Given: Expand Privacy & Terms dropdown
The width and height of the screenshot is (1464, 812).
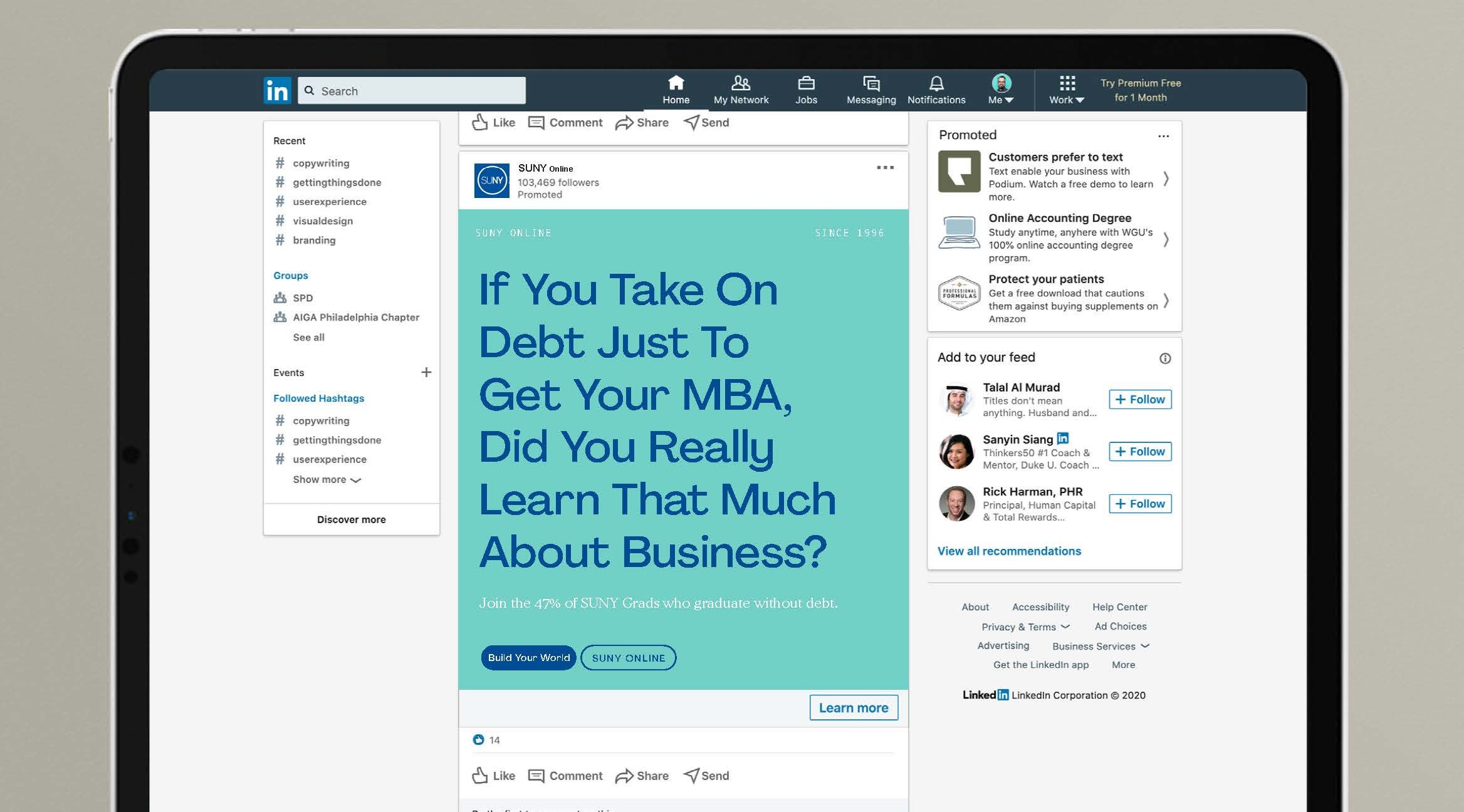Looking at the screenshot, I should point(1025,627).
